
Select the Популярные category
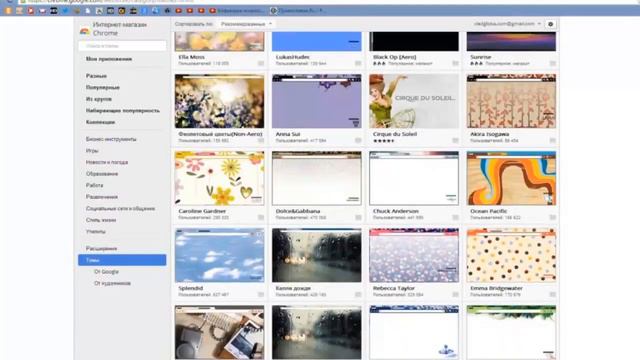pos(102,87)
